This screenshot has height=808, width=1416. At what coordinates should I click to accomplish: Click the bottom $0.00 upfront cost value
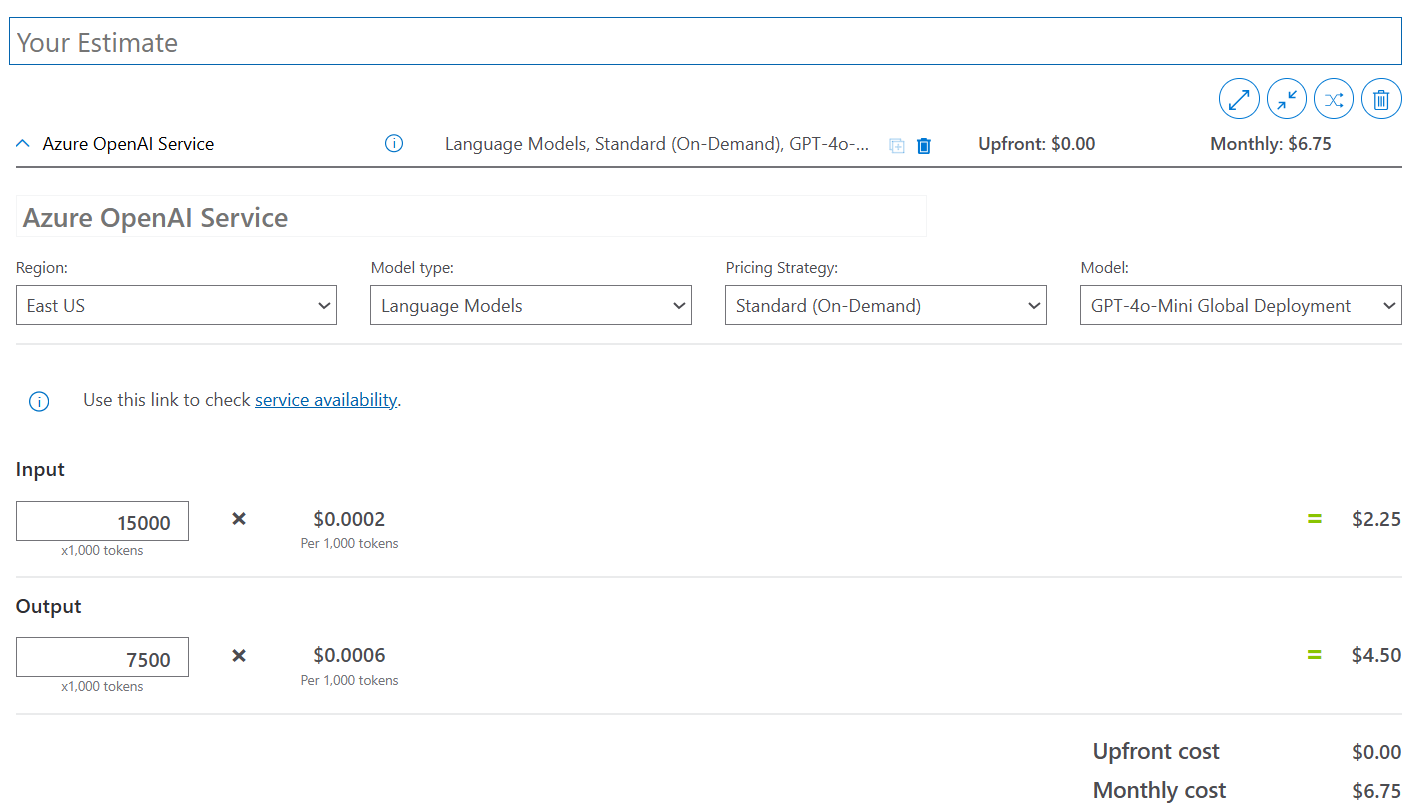point(1376,752)
